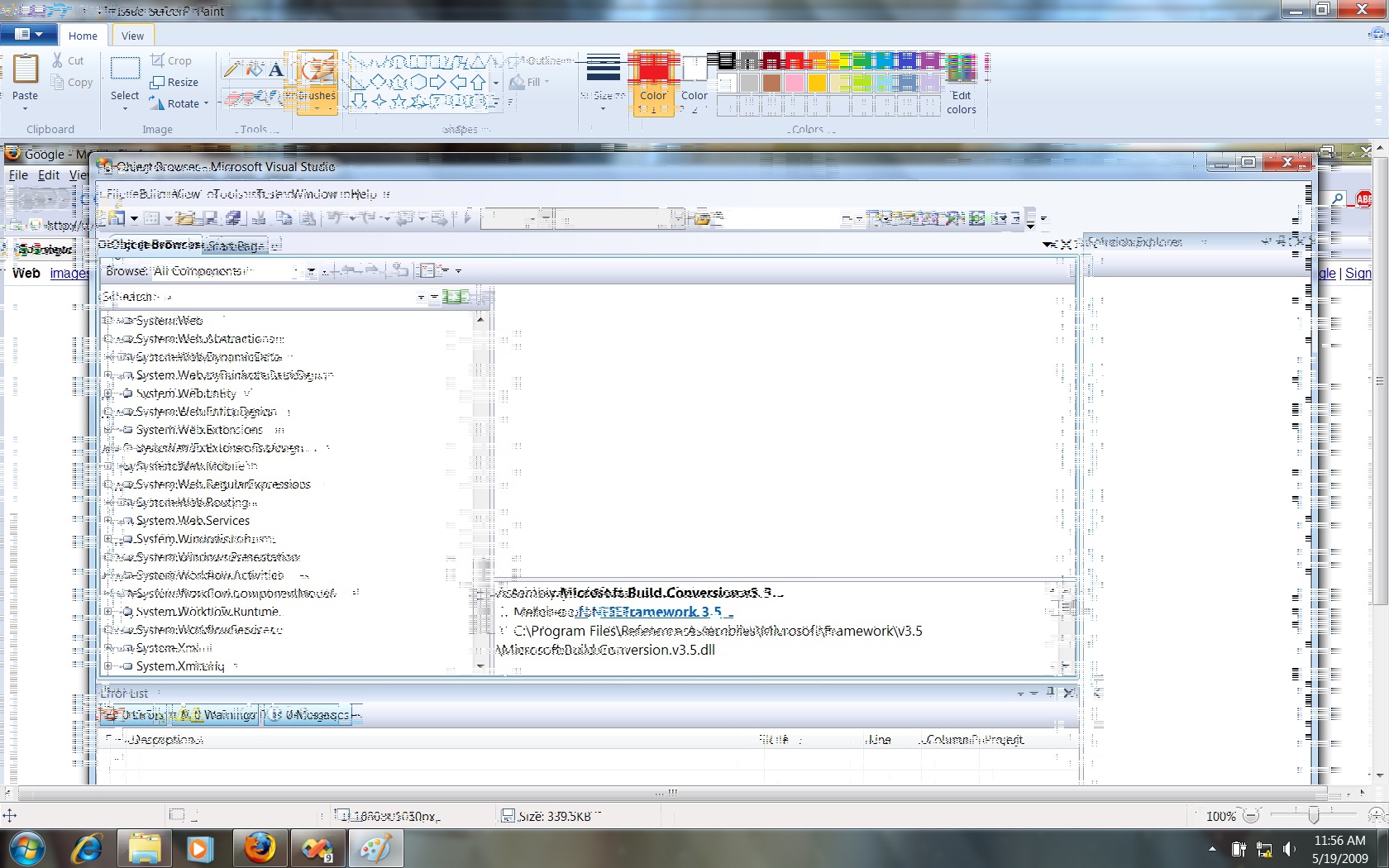Expand the System.Web.Services tree node

(x=107, y=521)
